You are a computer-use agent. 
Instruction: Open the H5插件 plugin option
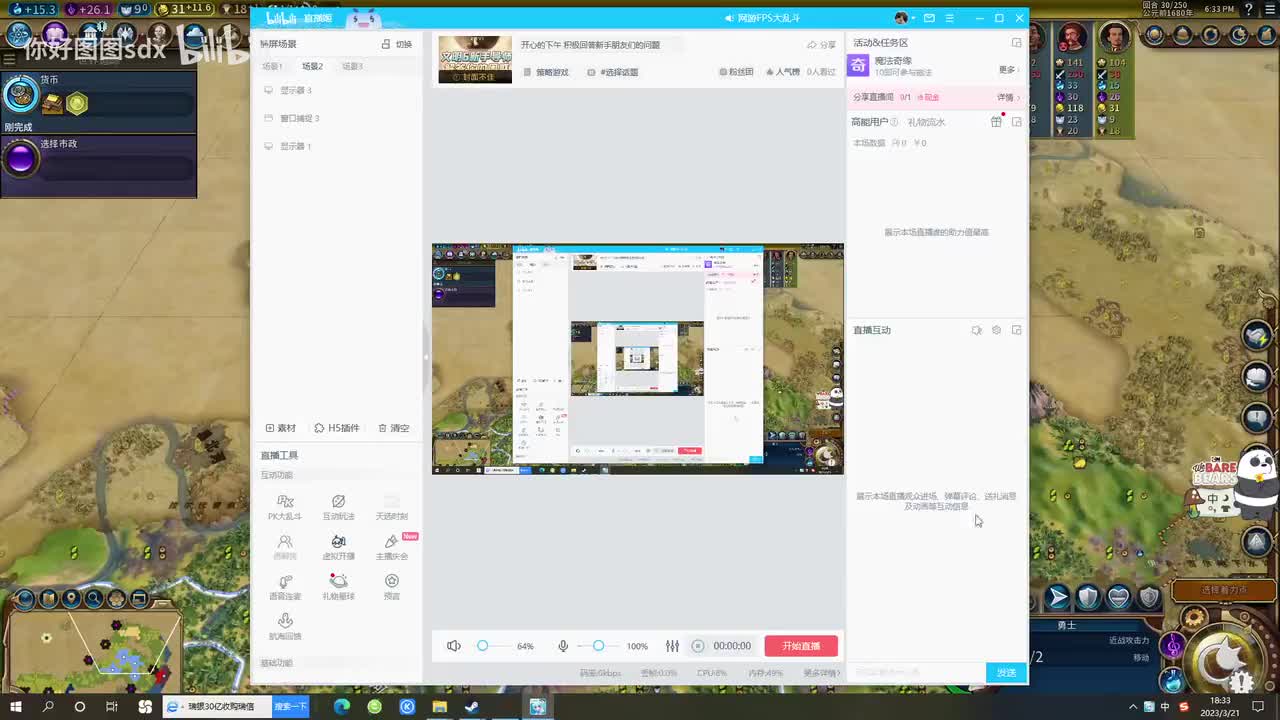[337, 428]
